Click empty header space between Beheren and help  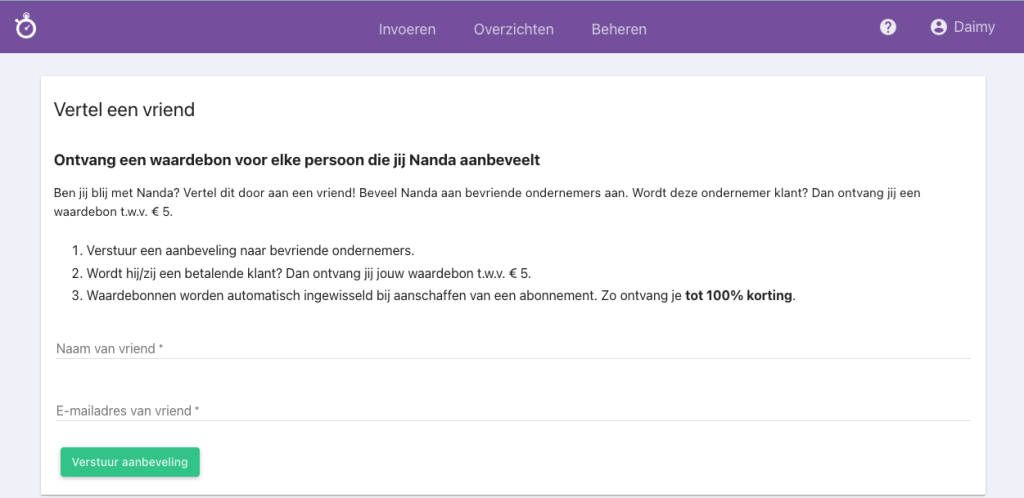coord(760,28)
